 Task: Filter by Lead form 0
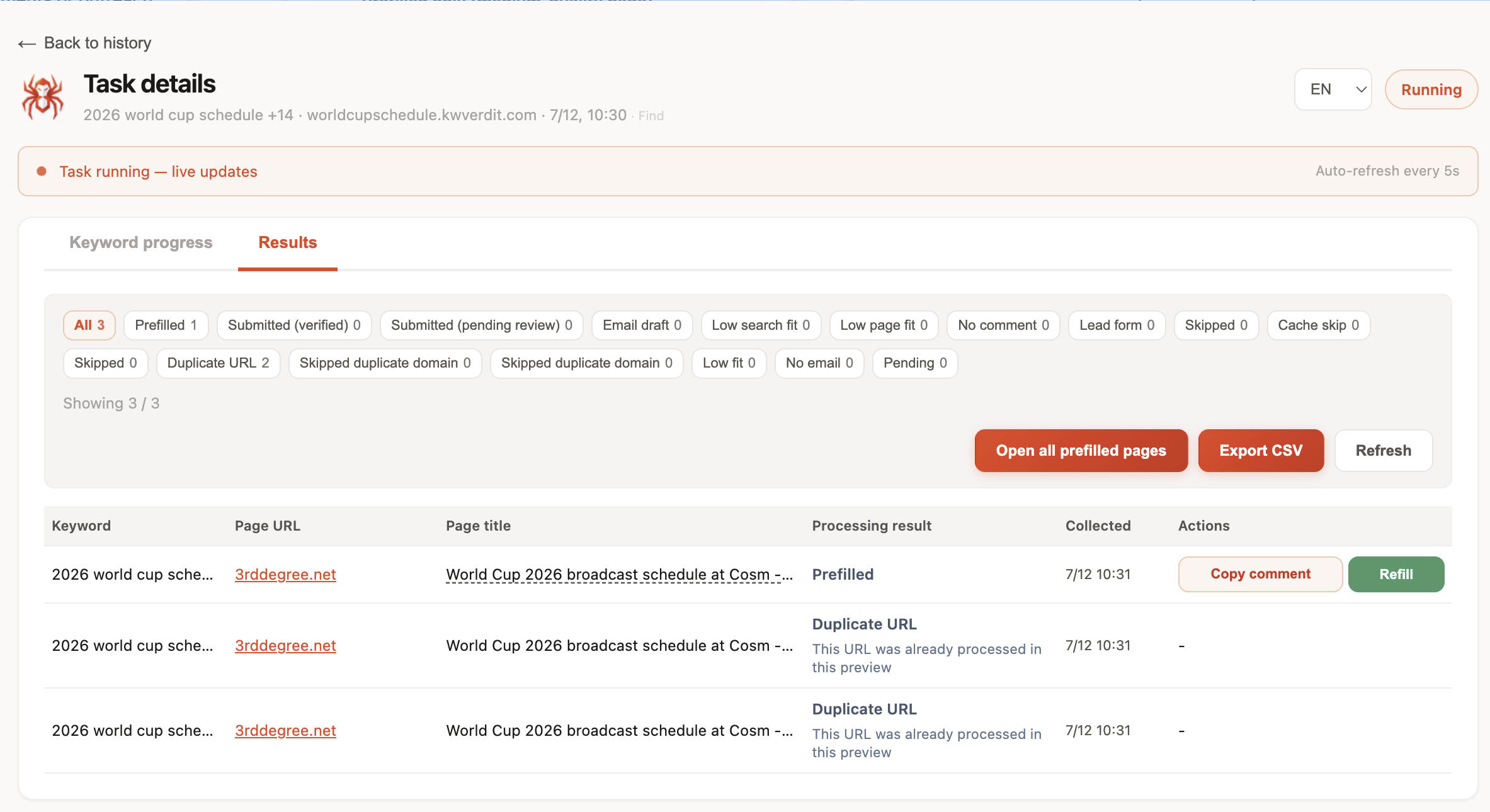[1117, 325]
